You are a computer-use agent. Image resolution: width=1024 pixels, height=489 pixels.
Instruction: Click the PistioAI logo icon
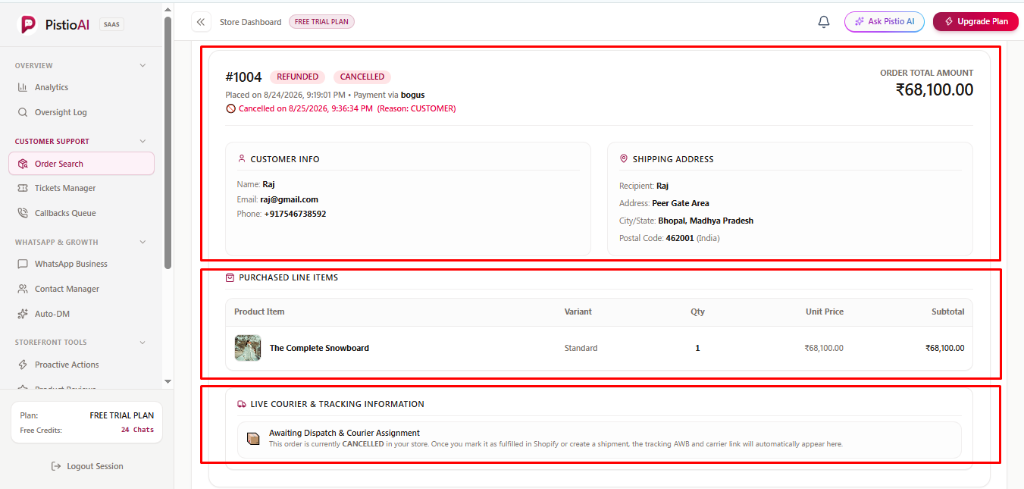tap(27, 24)
